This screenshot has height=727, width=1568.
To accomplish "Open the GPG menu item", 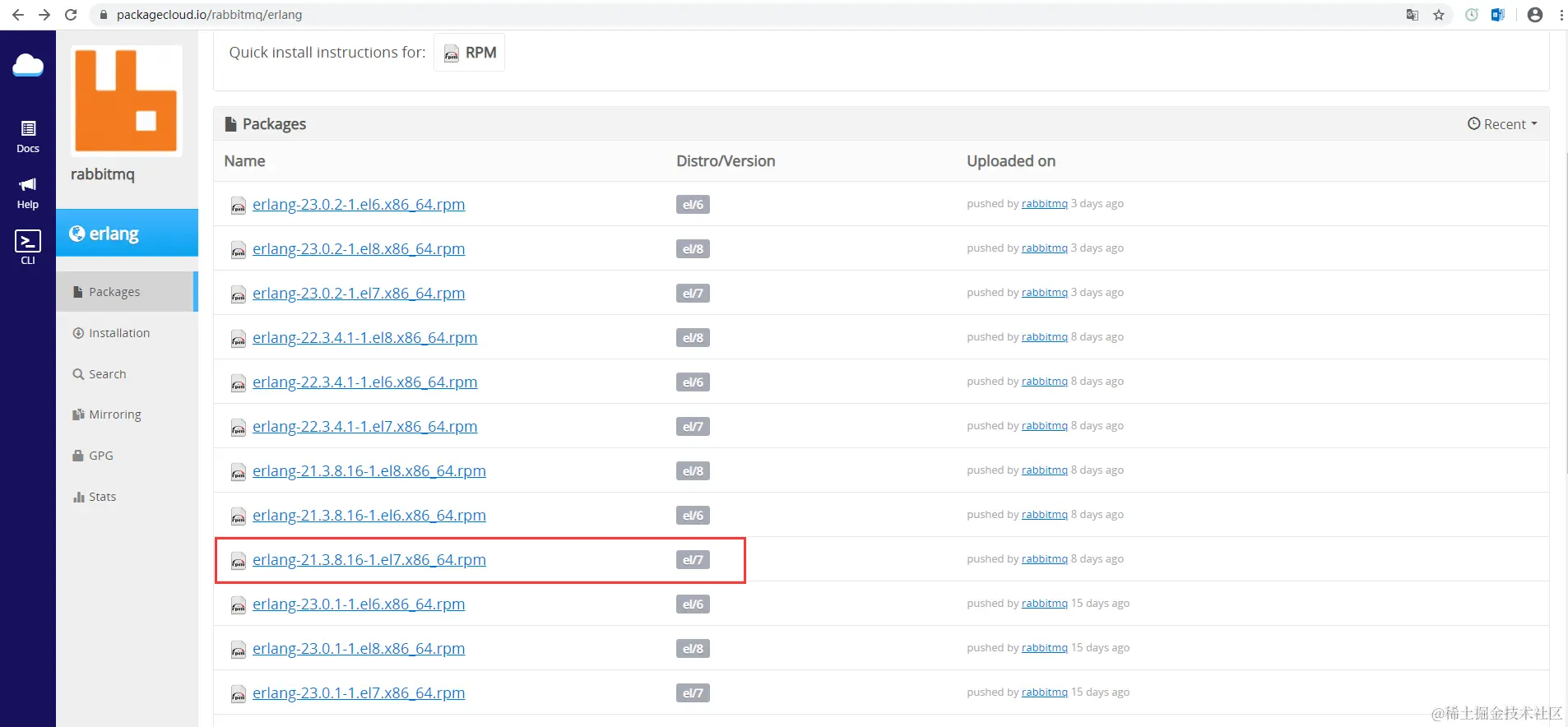I will pyautogui.click(x=93, y=456).
